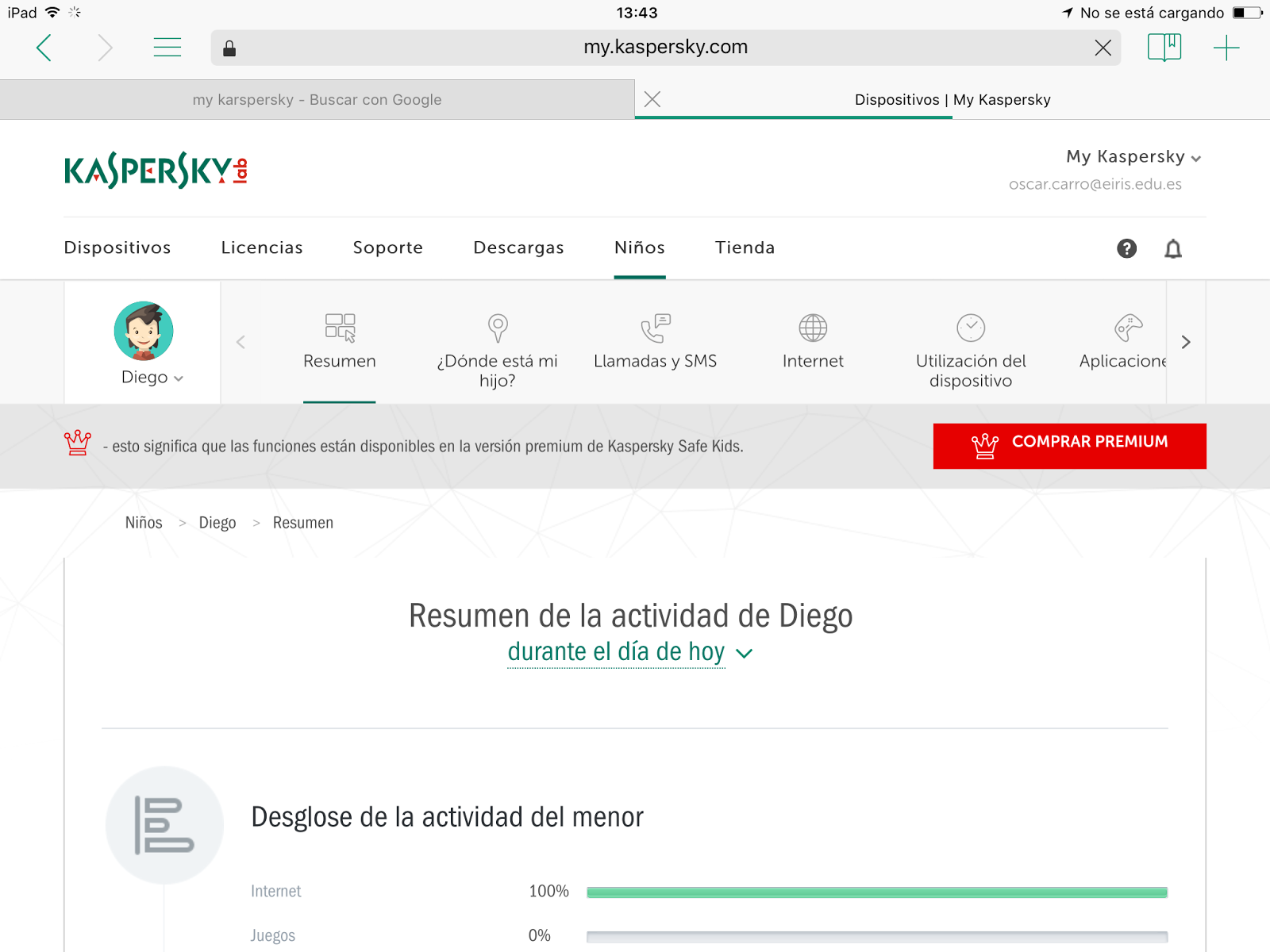Click the COMPRAR PREMIUM button
This screenshot has height=952, width=1270.
pos(1069,446)
